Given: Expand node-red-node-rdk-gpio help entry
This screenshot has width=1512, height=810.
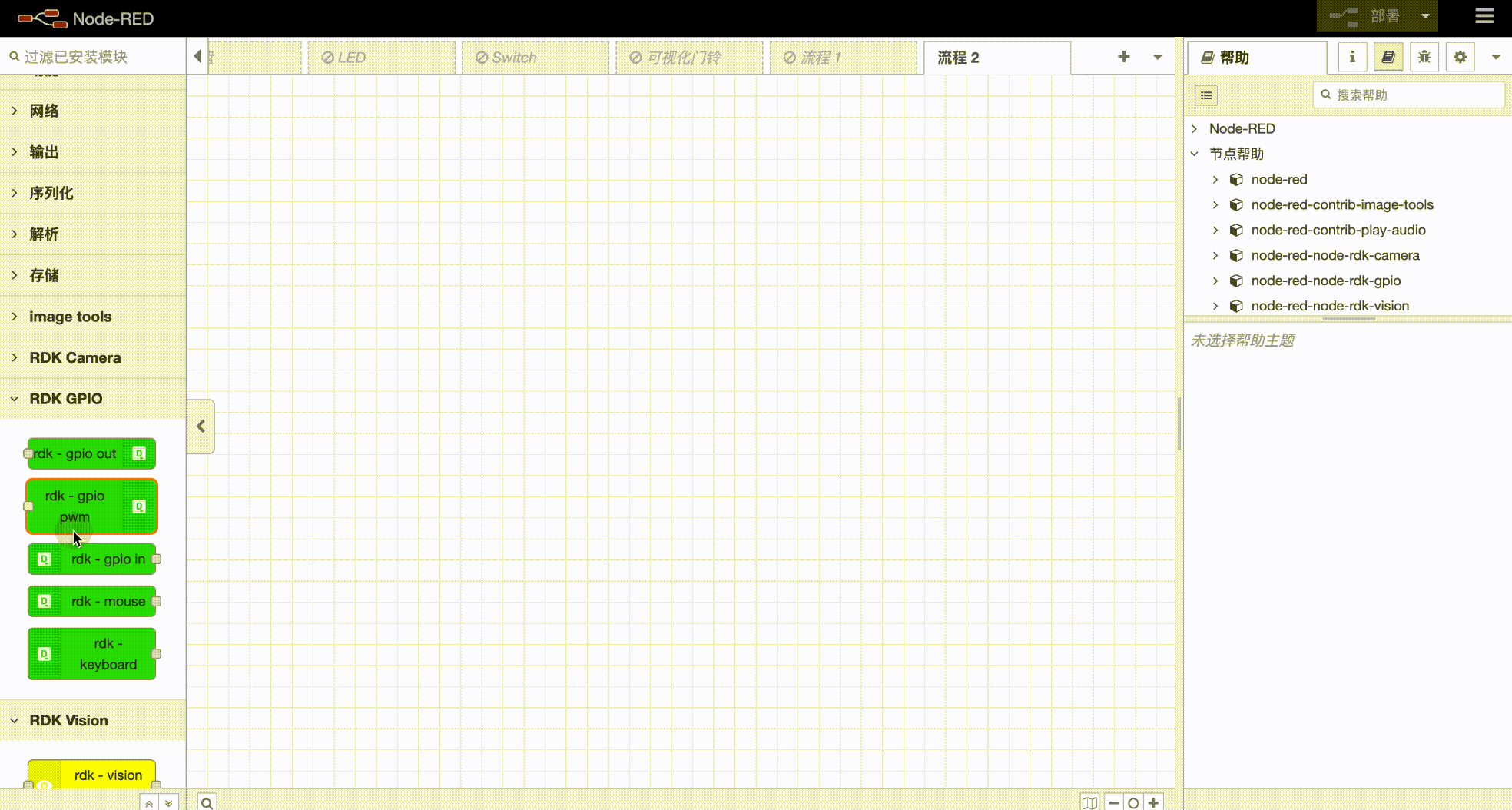Looking at the screenshot, I should pos(1215,281).
